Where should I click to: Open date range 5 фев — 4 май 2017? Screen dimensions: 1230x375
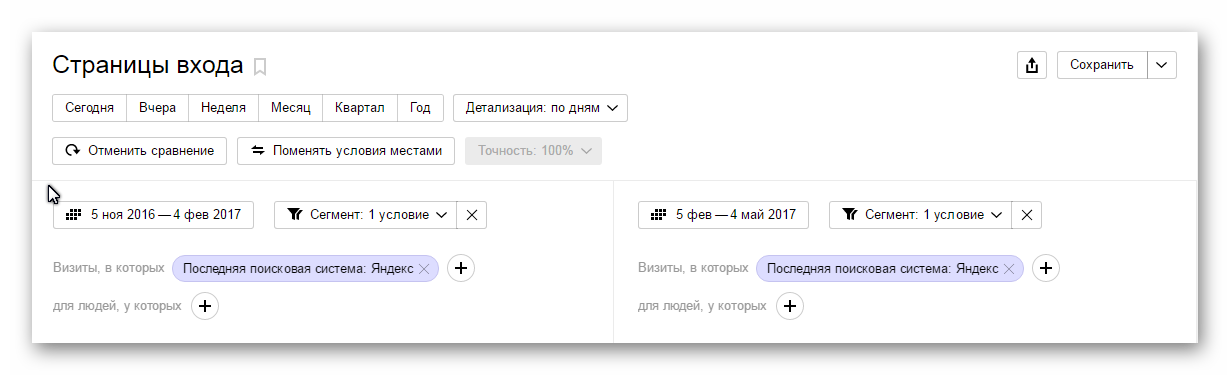pyautogui.click(x=723, y=215)
